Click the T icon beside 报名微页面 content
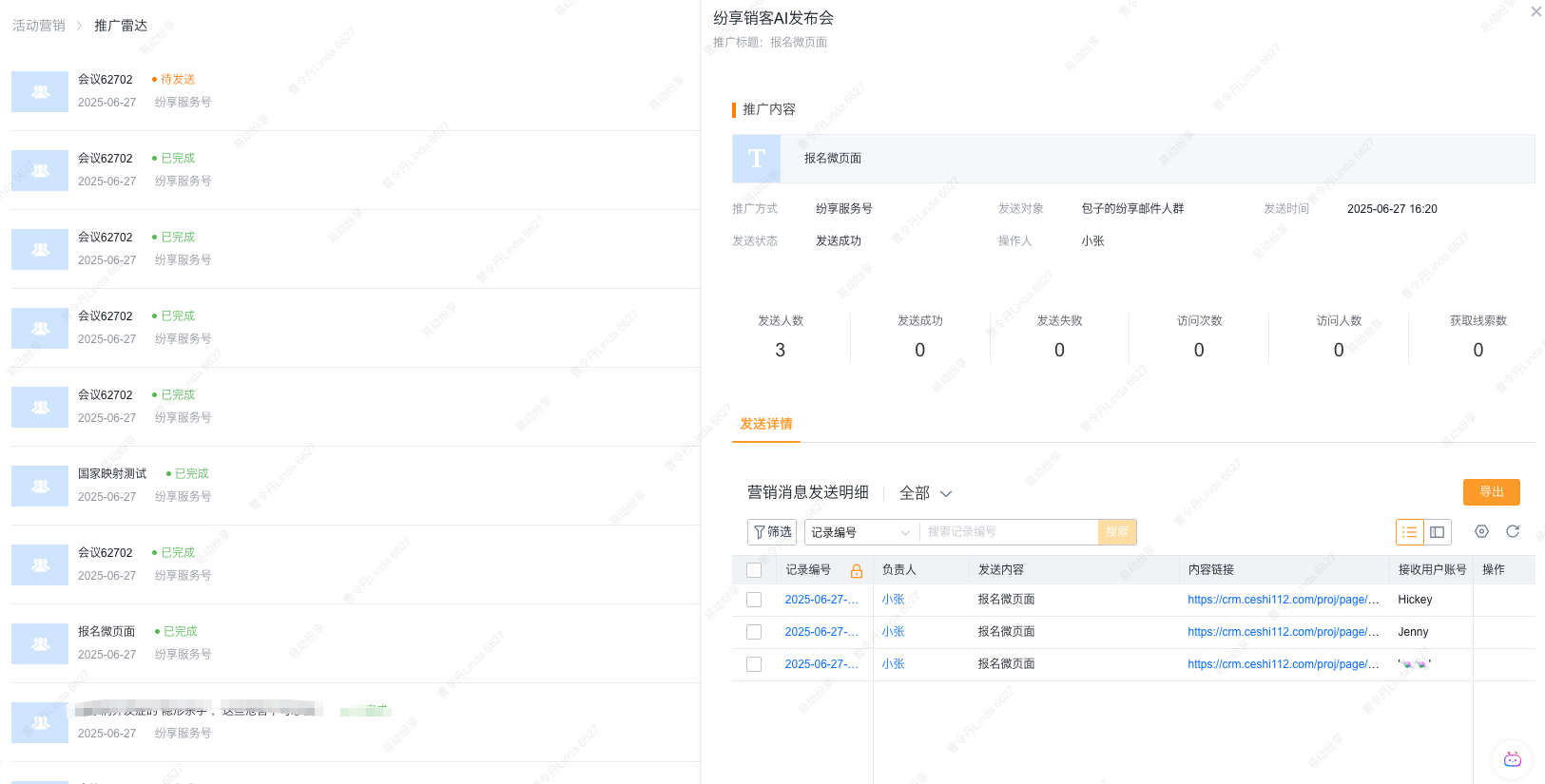Image resolution: width=1545 pixels, height=784 pixels. (x=757, y=159)
